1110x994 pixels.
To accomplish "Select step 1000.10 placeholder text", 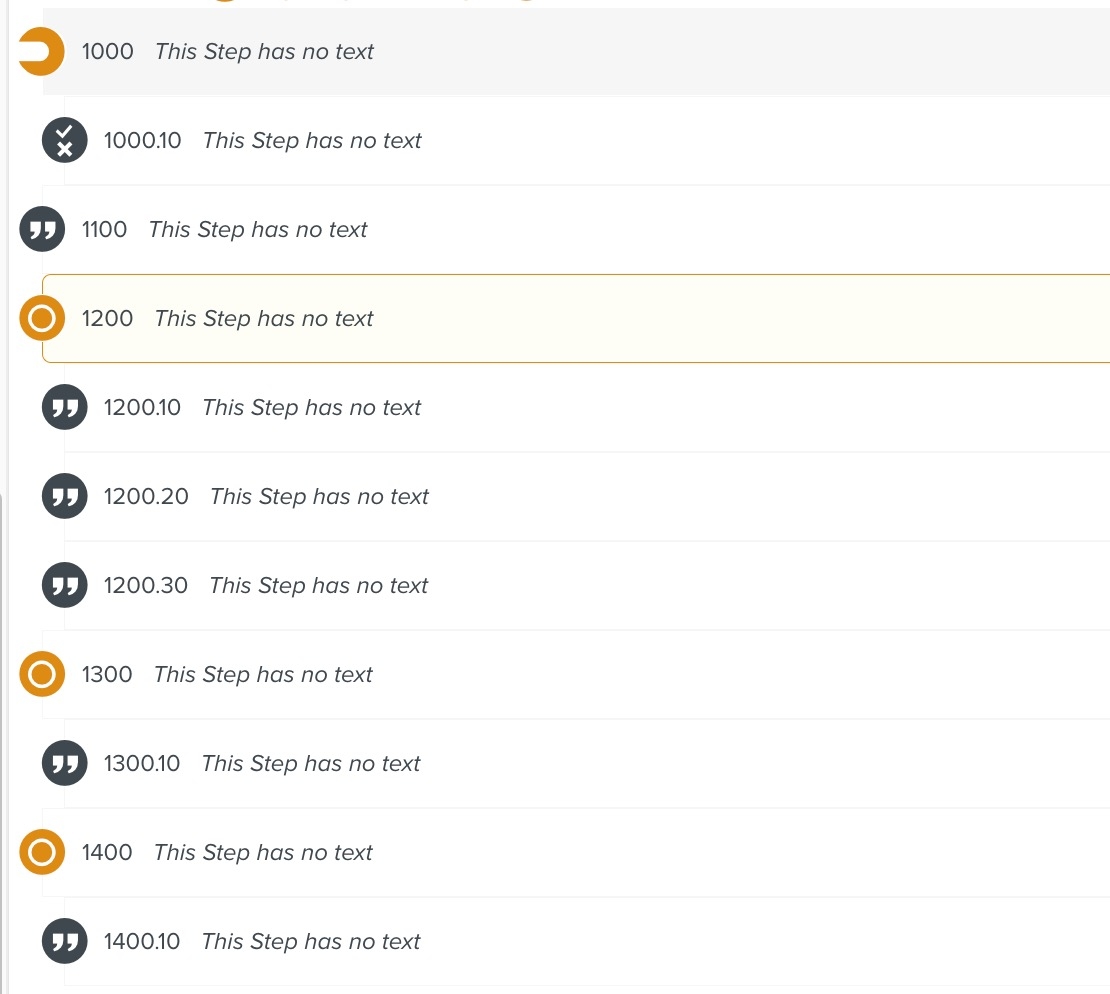I will tap(312, 141).
